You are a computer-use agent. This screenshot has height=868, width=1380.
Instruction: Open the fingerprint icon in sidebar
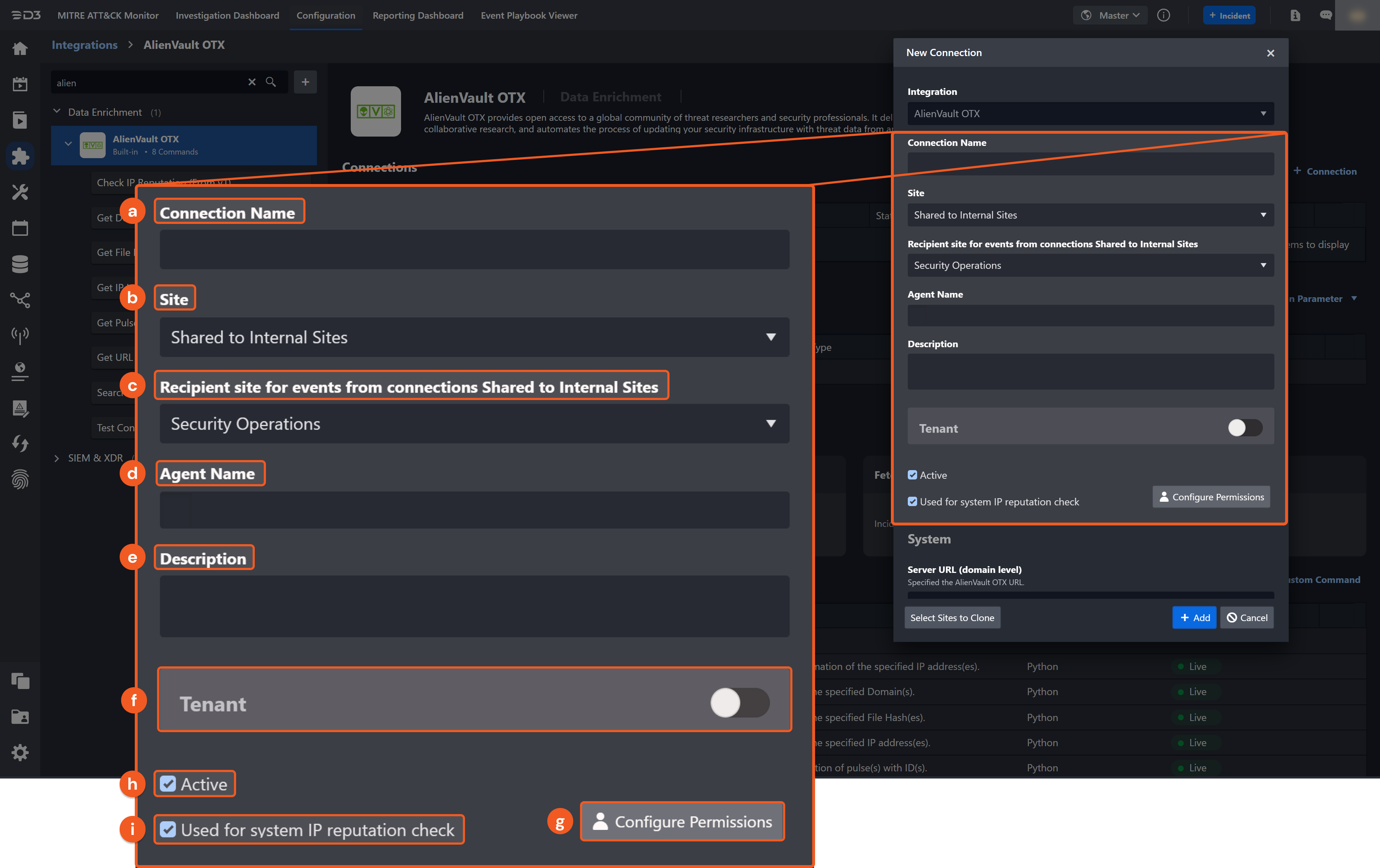[20, 479]
